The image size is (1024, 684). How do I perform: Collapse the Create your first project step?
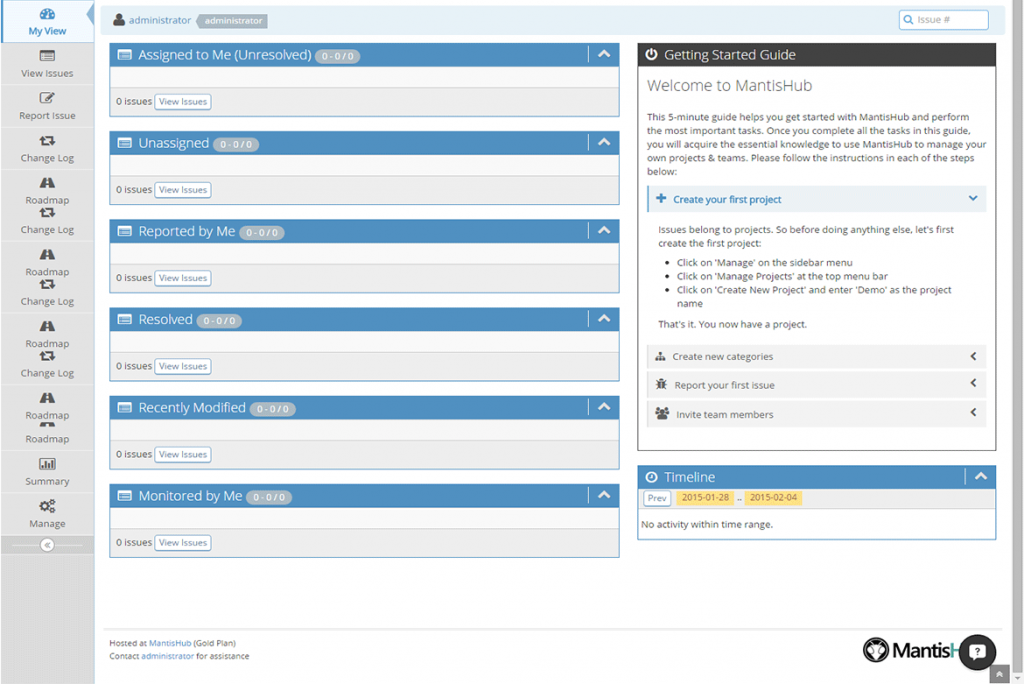816,199
